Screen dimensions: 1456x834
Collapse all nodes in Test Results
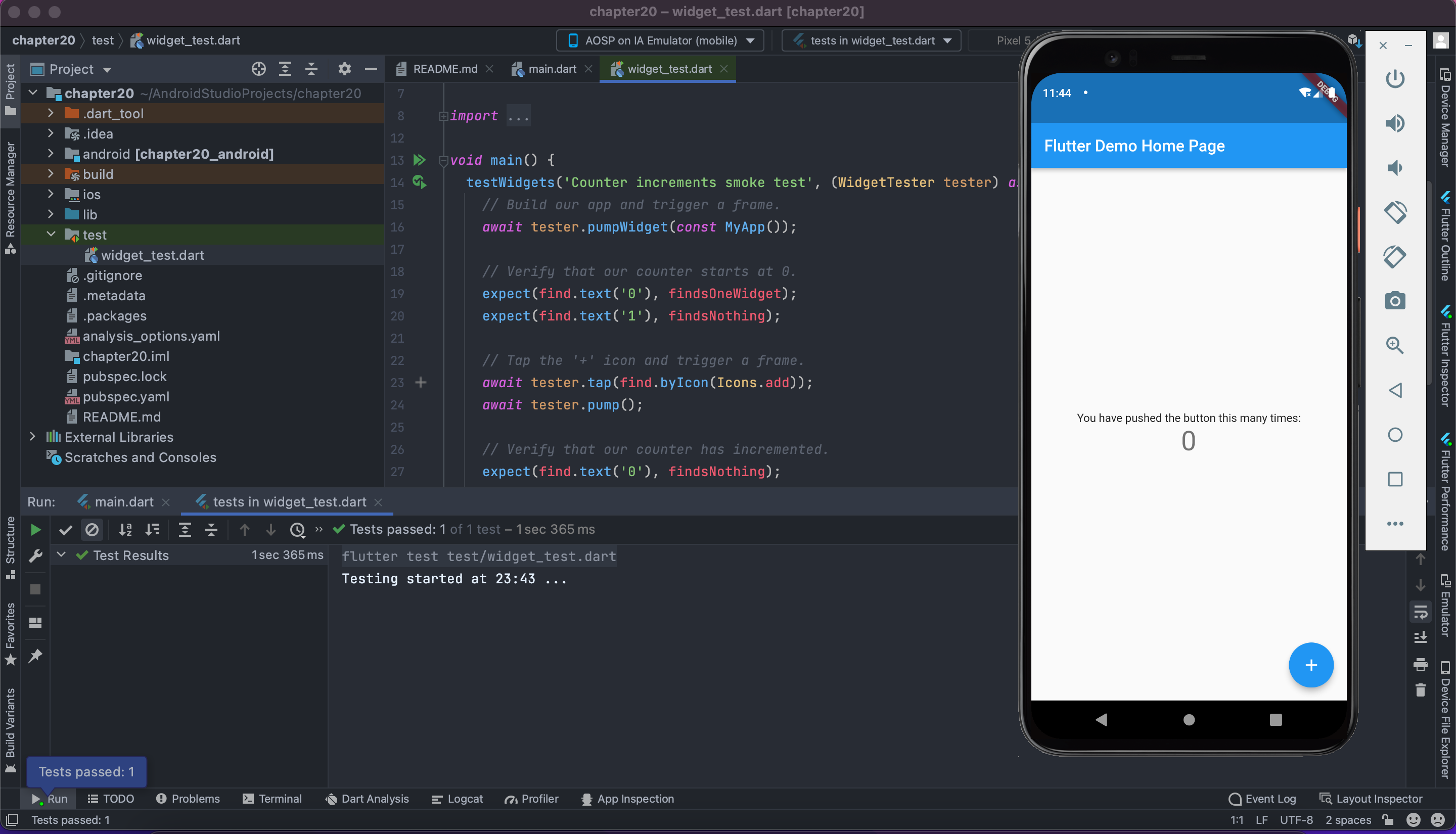pyautogui.click(x=211, y=530)
